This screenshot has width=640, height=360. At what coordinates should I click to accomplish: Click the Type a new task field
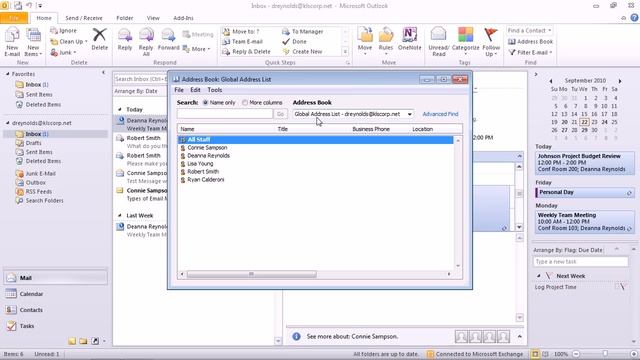pyautogui.click(x=580, y=262)
